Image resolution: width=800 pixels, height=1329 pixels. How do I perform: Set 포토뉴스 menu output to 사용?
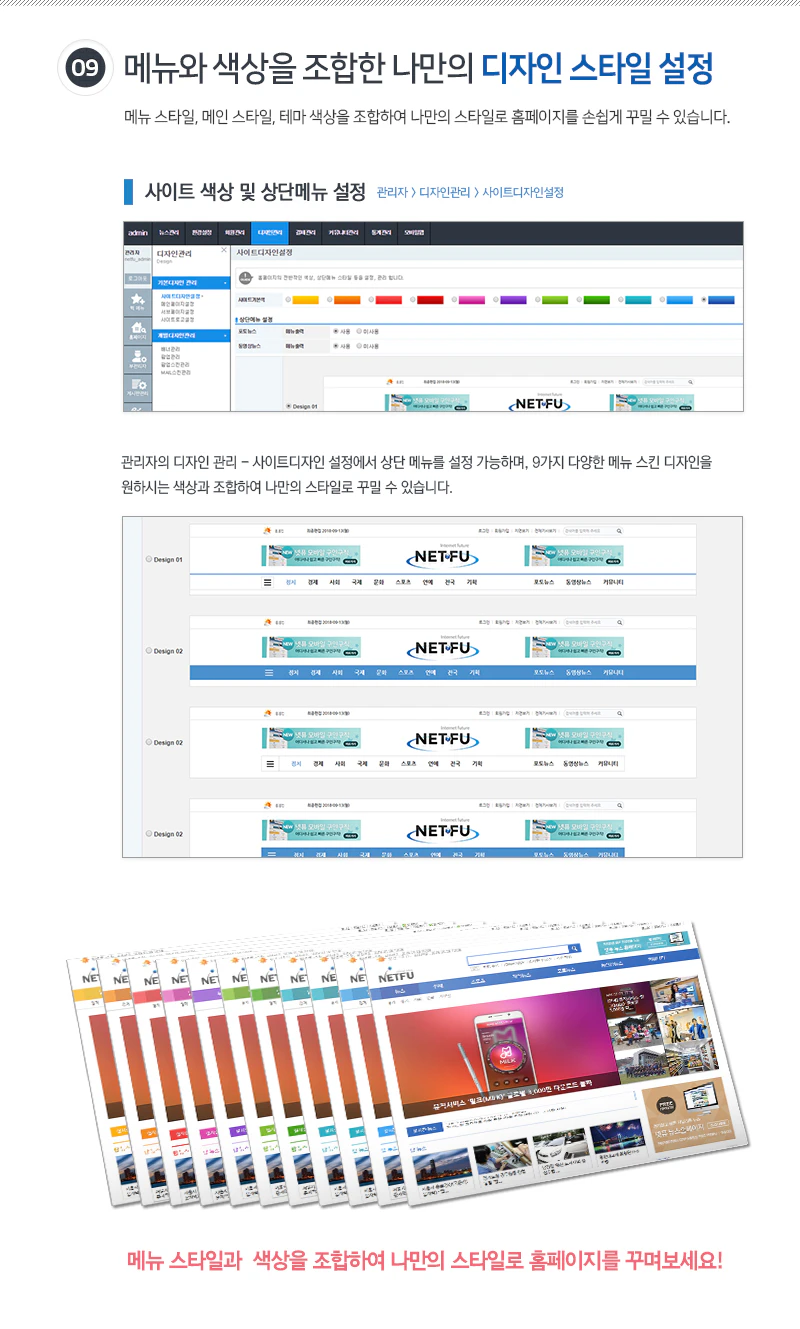(x=336, y=331)
